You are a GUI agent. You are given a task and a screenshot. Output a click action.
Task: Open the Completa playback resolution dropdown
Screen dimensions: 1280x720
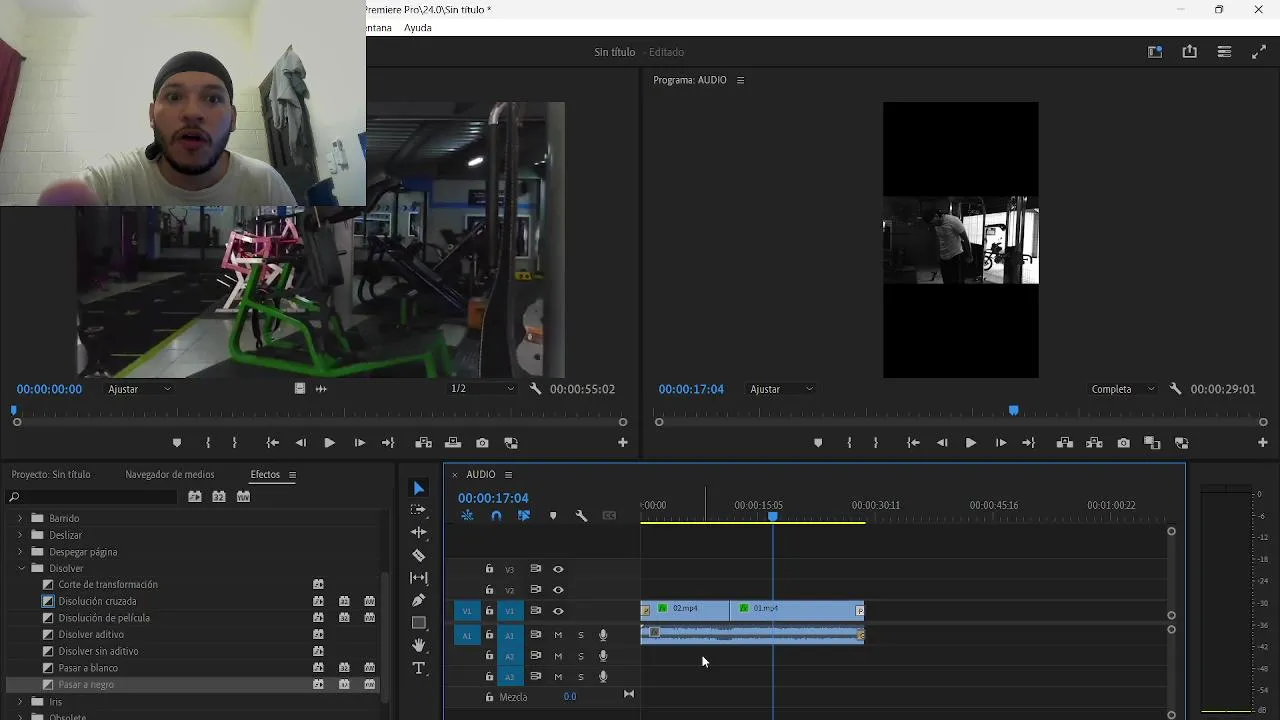click(x=1122, y=389)
